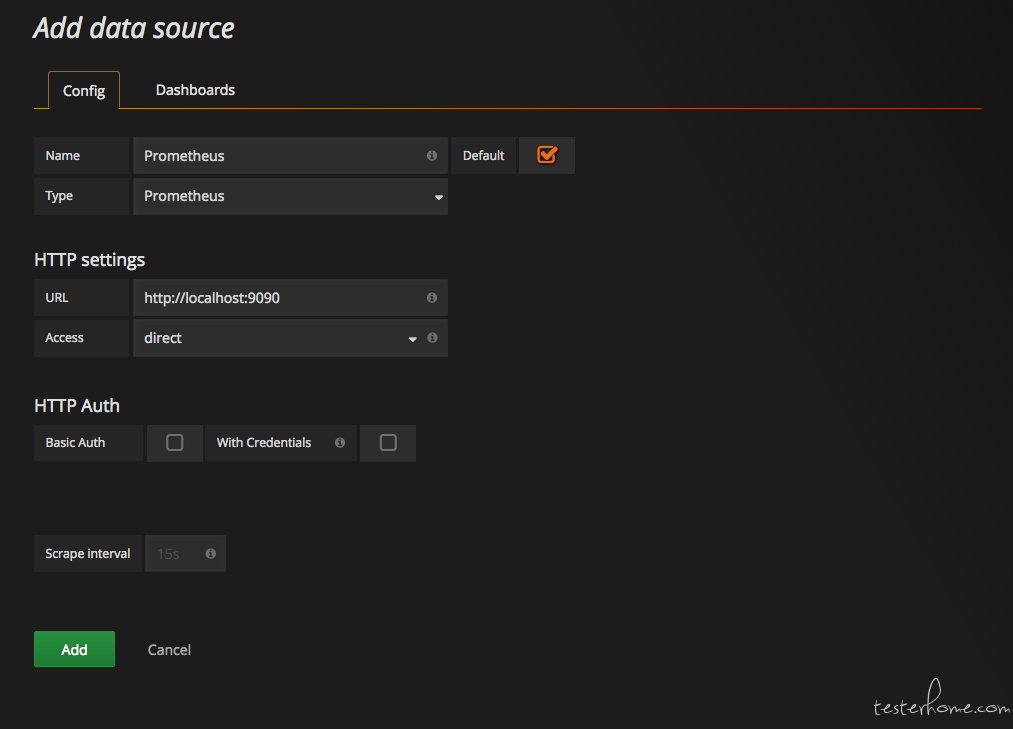Viewport: 1013px width, 729px height.
Task: Switch to the Config tab
Action: (x=84, y=90)
